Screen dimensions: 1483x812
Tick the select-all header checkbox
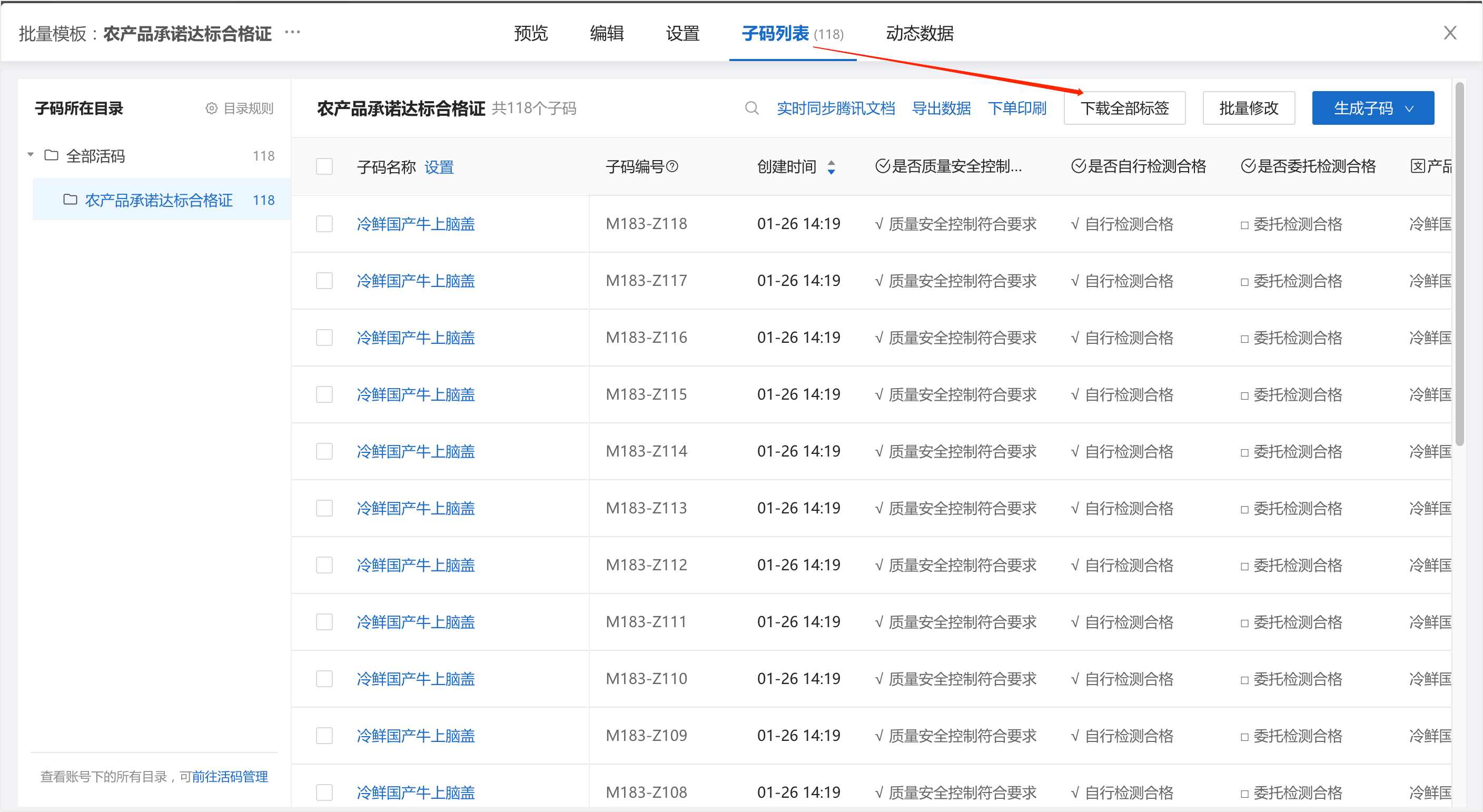[324, 166]
